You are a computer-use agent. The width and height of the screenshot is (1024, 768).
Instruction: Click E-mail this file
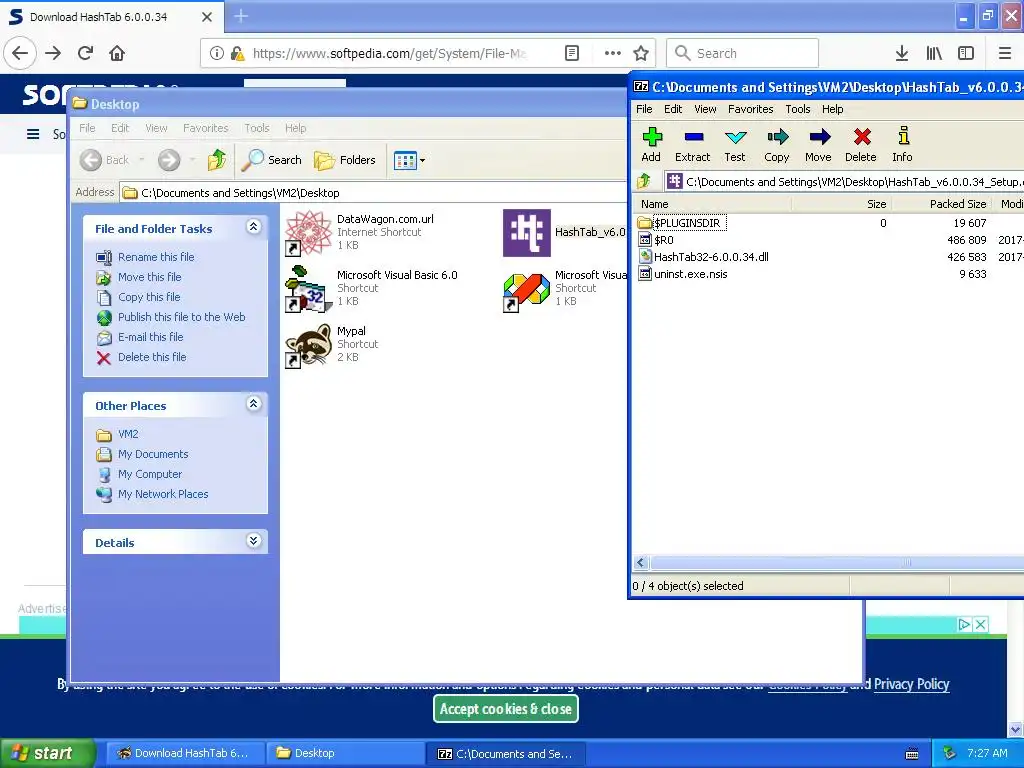(x=150, y=337)
